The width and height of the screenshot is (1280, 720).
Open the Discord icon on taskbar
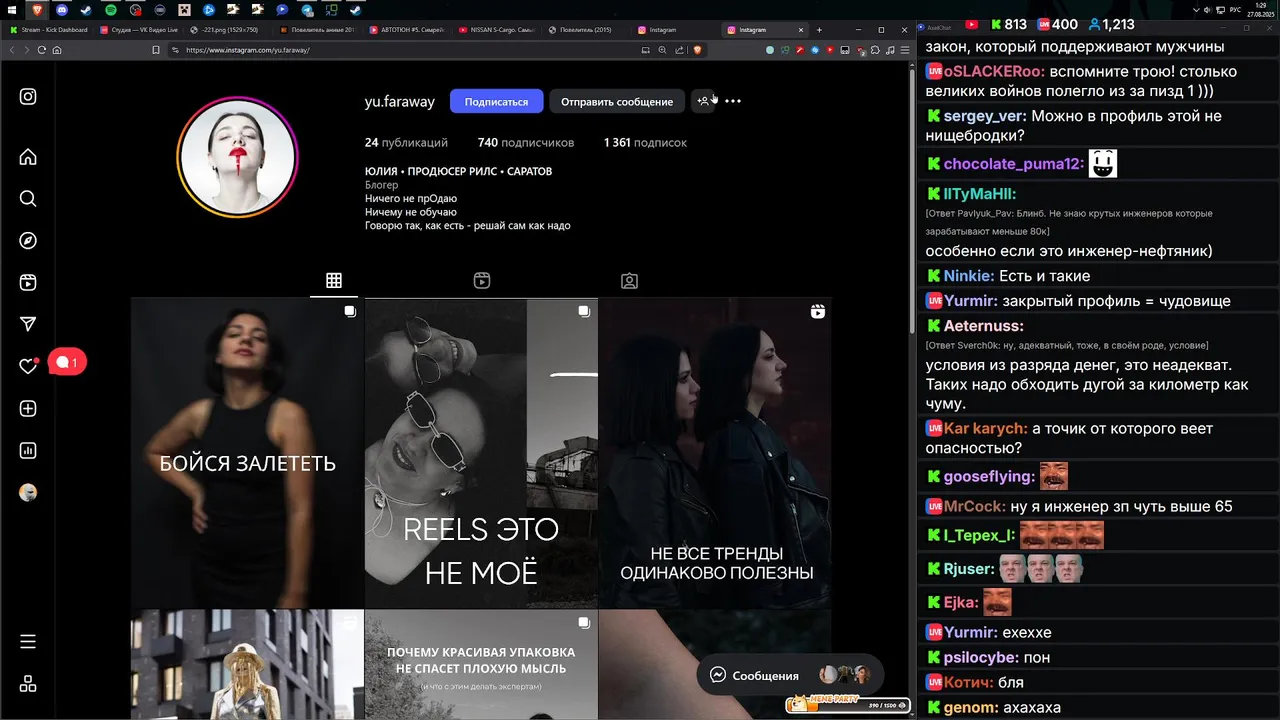coord(62,9)
